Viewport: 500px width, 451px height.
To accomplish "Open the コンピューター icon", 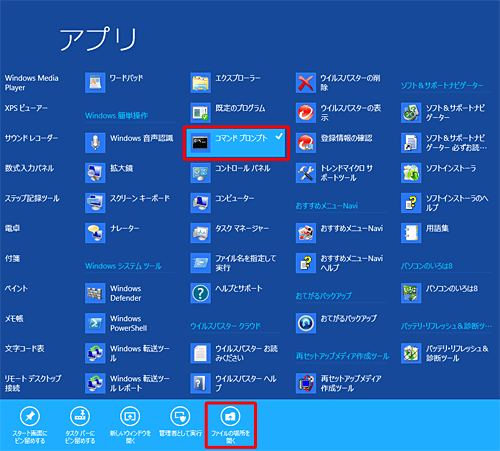I will click(201, 203).
